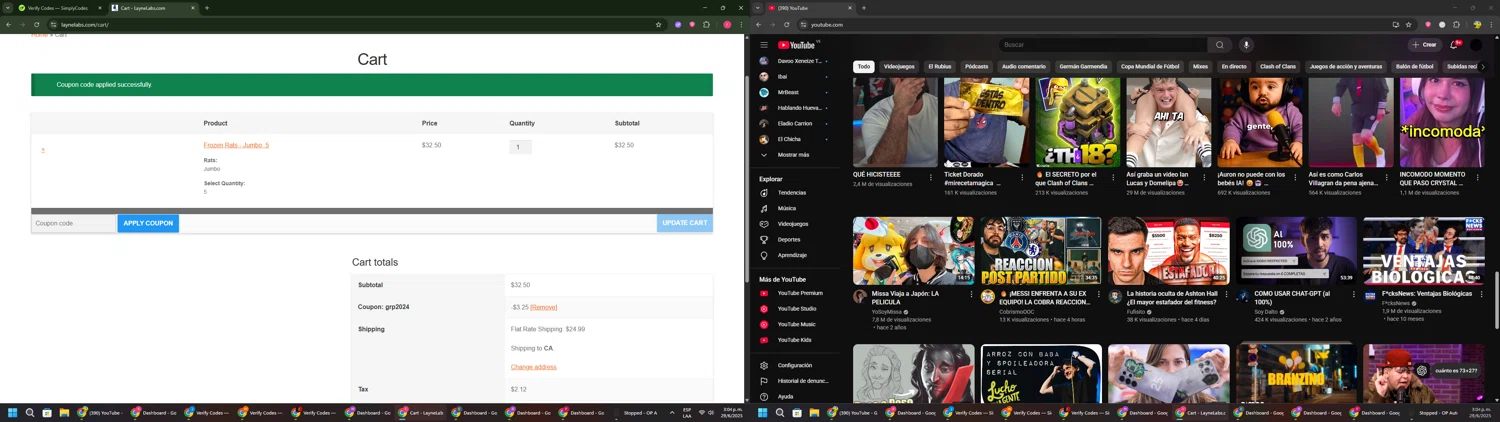The height and width of the screenshot is (422, 1500).
Task: Click the YouTube search magnifier button
Action: point(1219,45)
